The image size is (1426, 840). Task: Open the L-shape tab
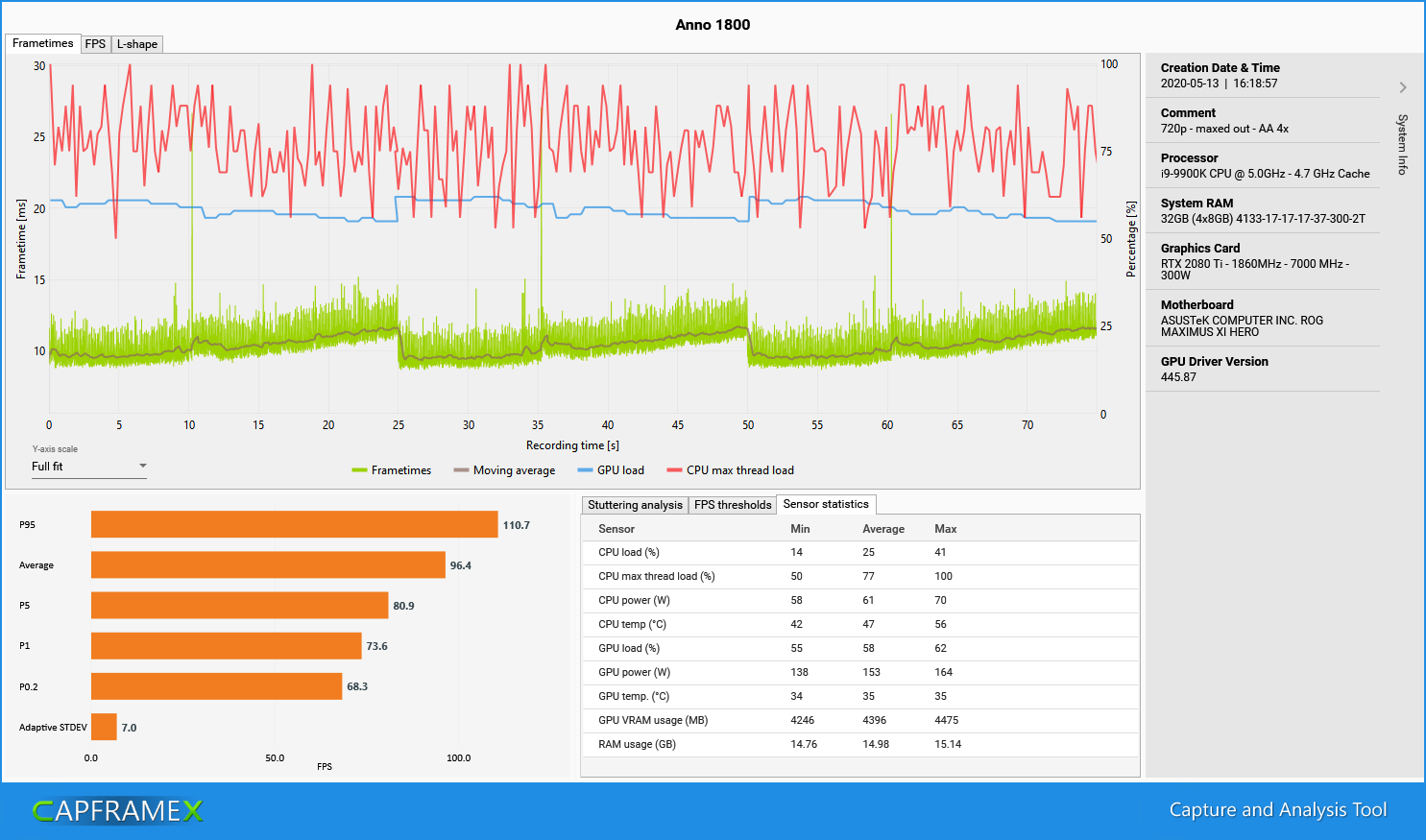pyautogui.click(x=137, y=44)
